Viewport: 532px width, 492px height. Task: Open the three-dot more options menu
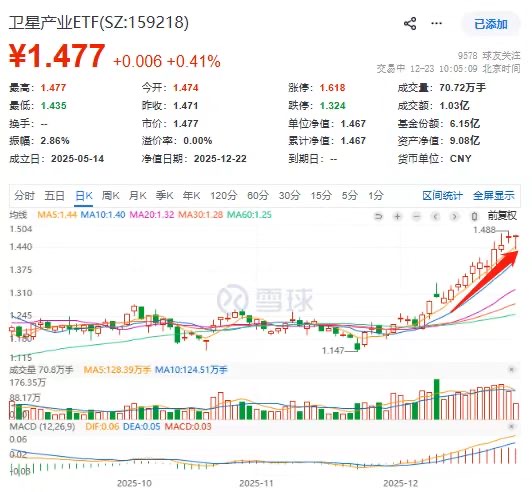[x=436, y=23]
